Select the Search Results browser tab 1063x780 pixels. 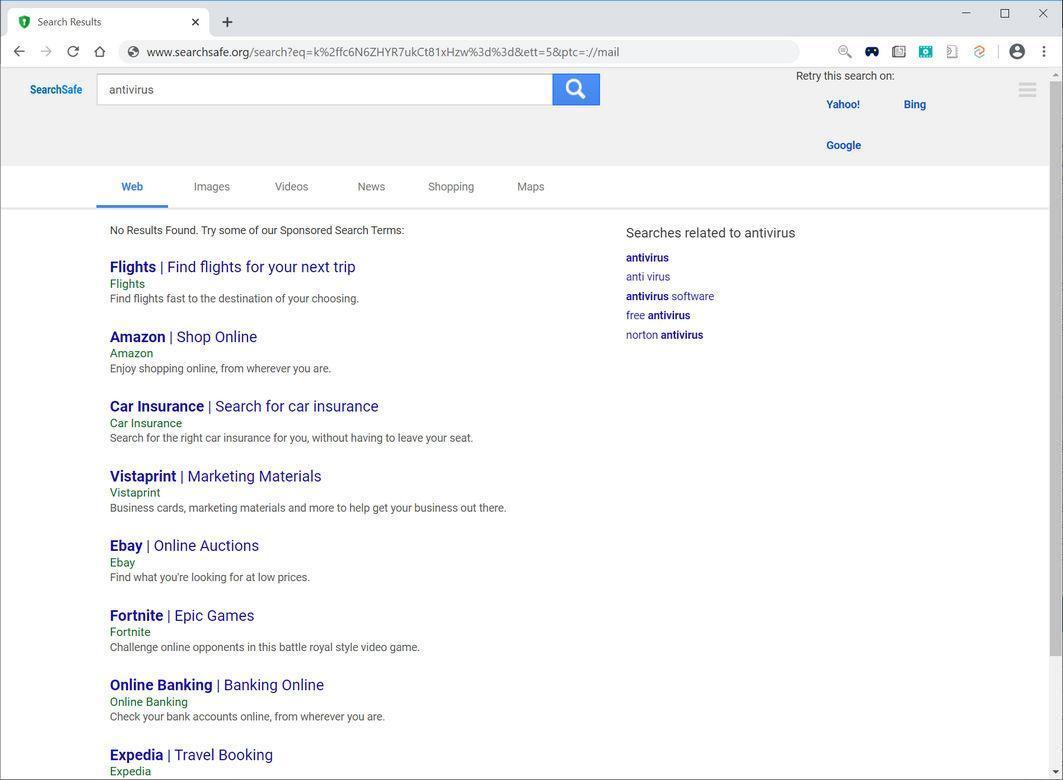108,22
